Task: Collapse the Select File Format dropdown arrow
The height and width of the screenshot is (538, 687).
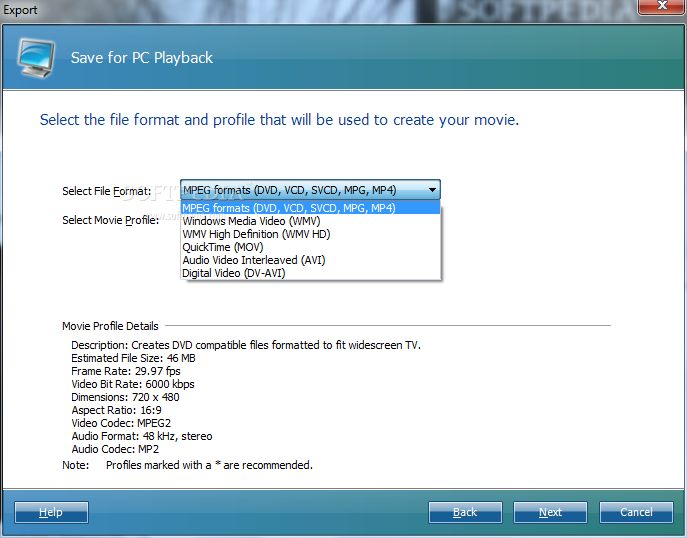Action: click(x=432, y=190)
